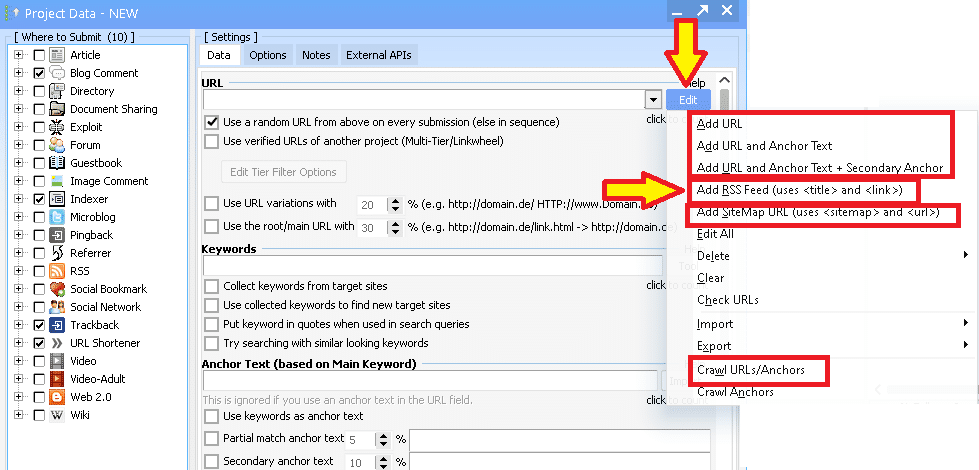Enable Try searching with similar keywords
This screenshot has height=470, width=979.
coord(212,343)
